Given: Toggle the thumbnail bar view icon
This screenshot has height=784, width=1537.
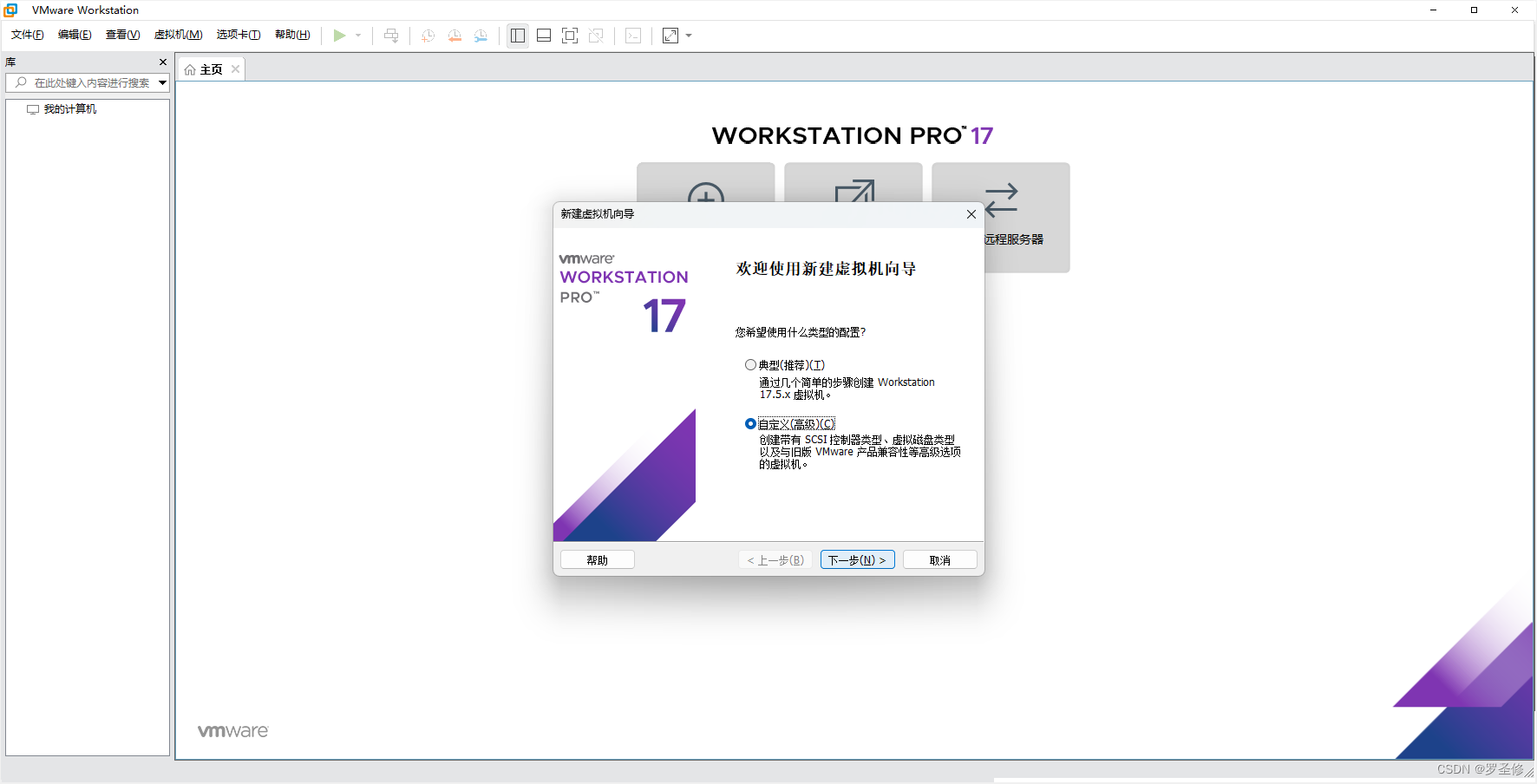Looking at the screenshot, I should [x=544, y=36].
